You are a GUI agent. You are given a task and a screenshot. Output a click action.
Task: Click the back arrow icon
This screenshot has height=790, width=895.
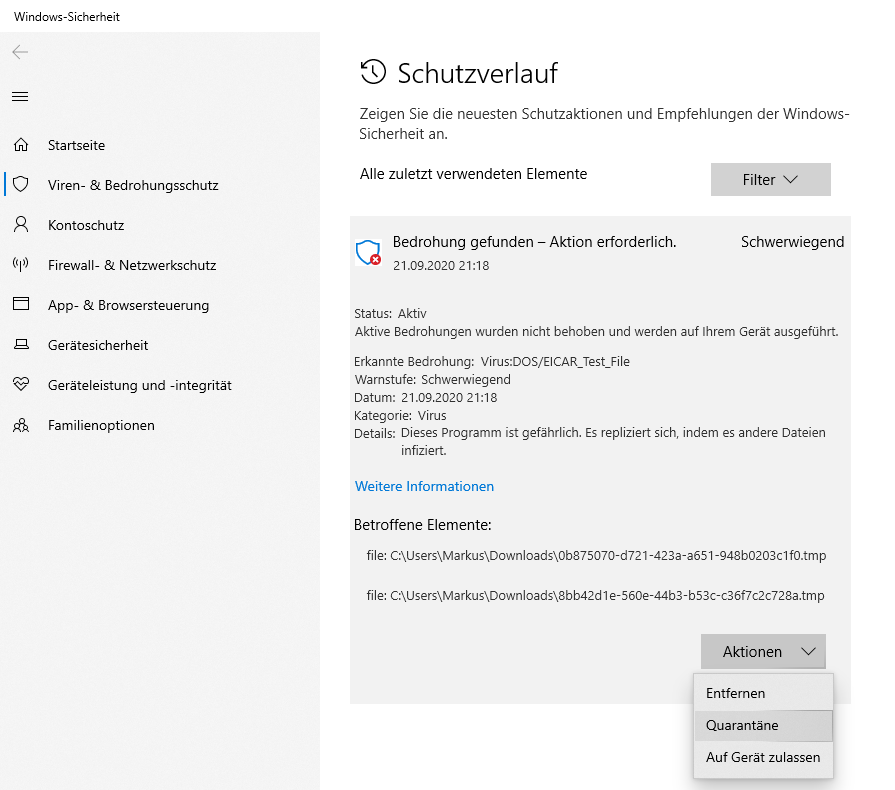(20, 53)
